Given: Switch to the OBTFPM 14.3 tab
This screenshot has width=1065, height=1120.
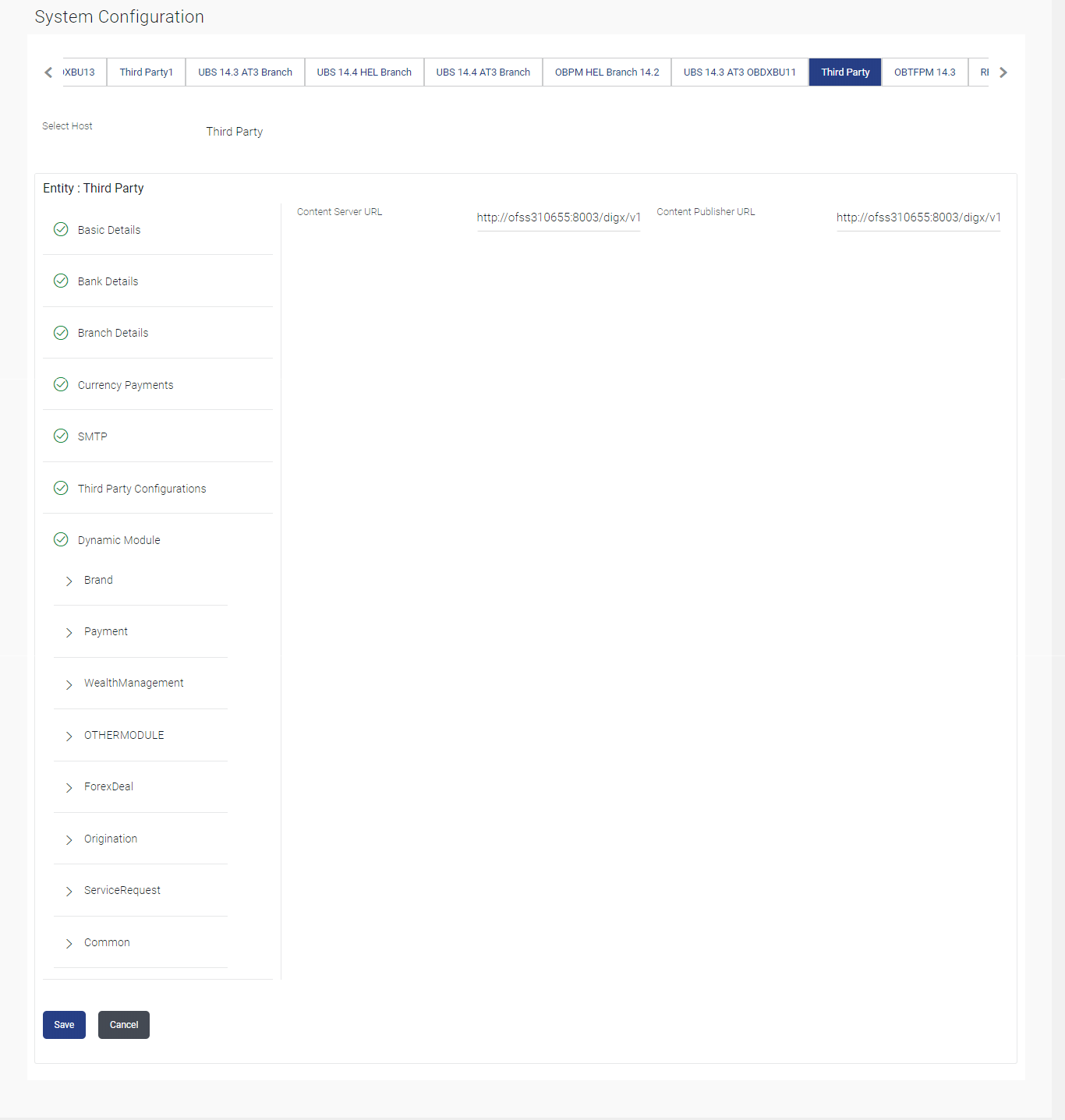Looking at the screenshot, I should tap(925, 72).
